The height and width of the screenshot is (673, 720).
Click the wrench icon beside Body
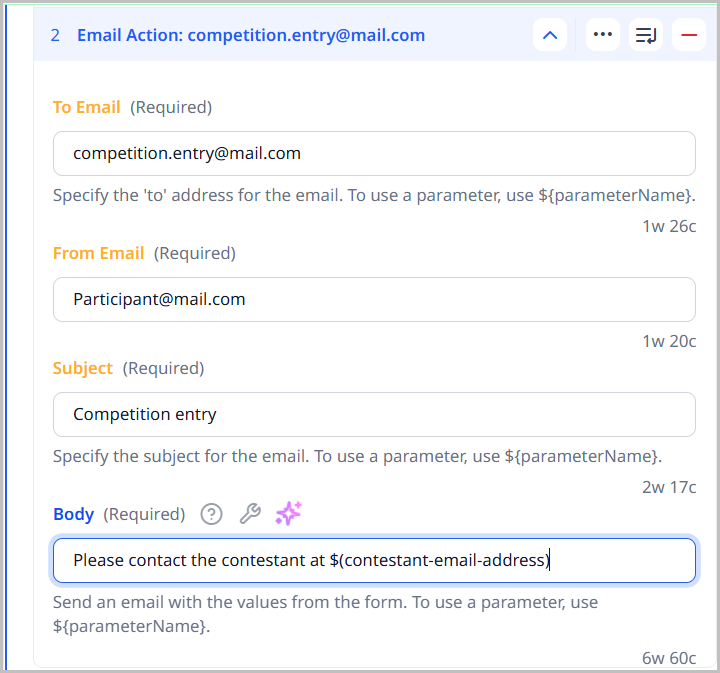tap(250, 514)
